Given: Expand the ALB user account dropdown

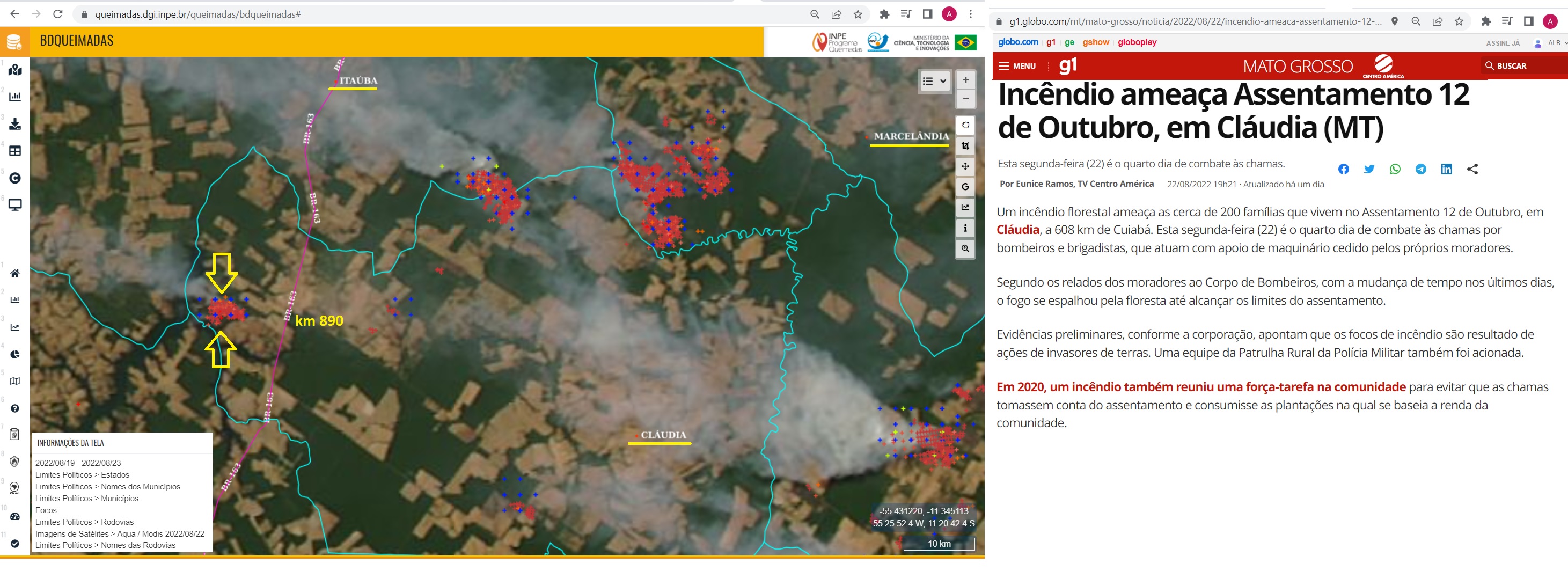Looking at the screenshot, I should [1549, 43].
